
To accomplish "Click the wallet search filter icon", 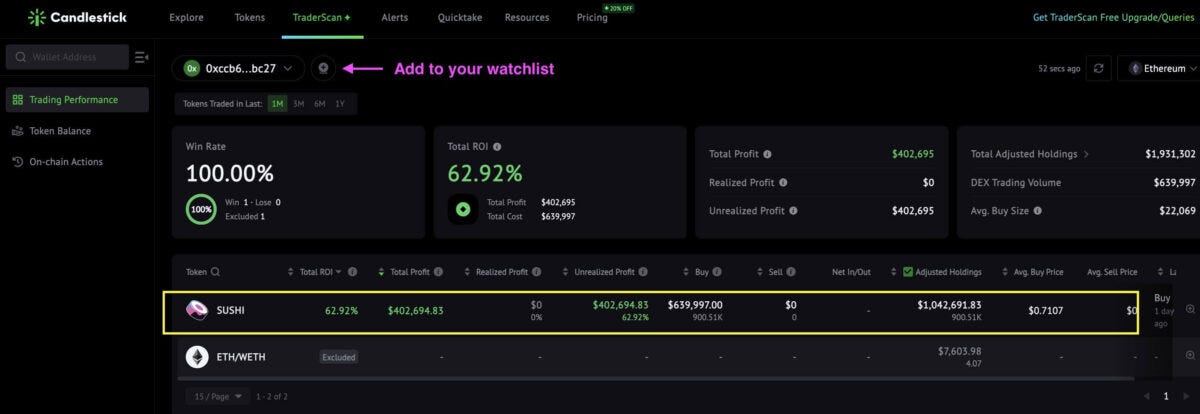I will click(x=141, y=57).
